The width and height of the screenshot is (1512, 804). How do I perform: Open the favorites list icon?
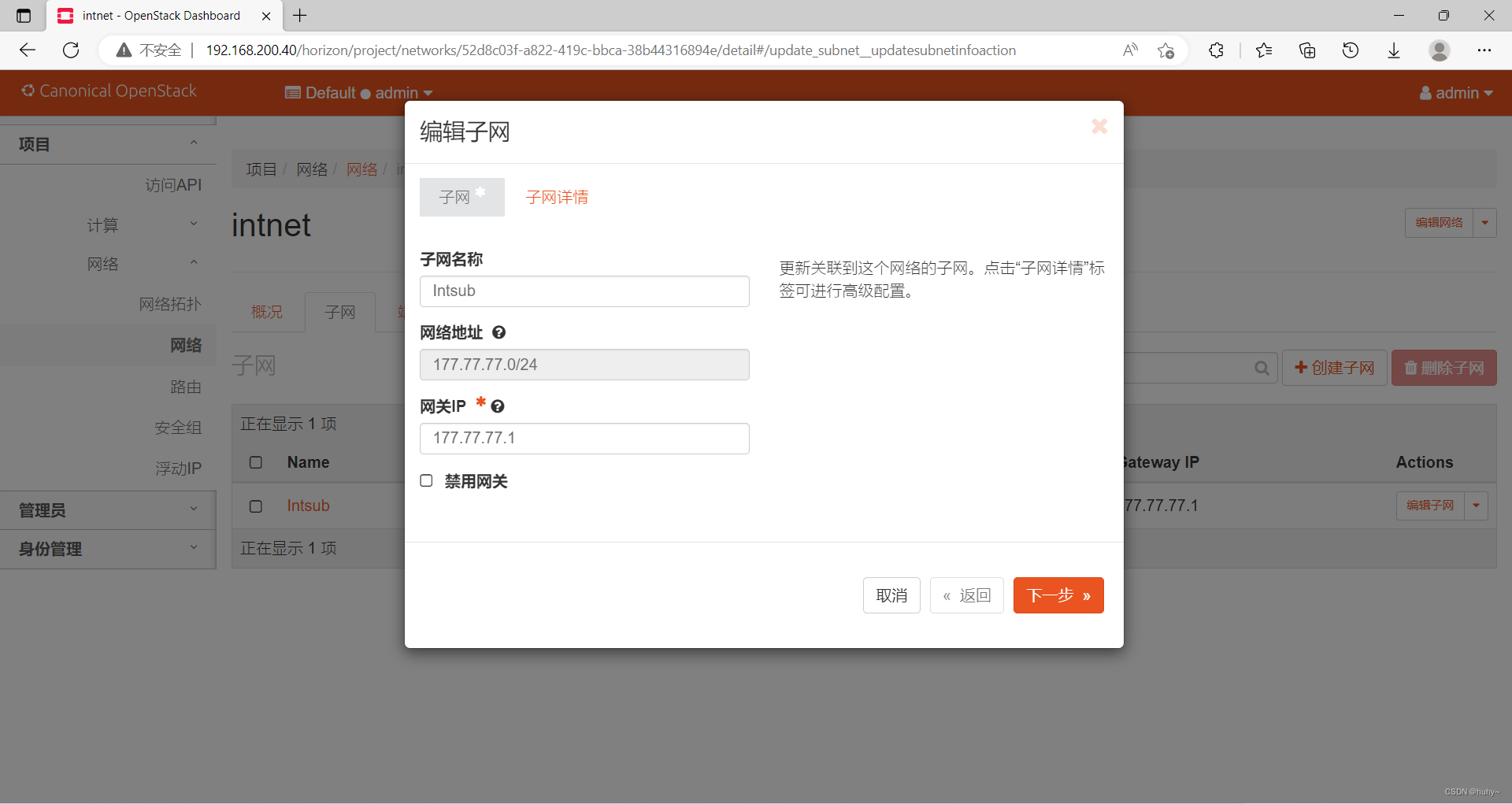[x=1264, y=50]
